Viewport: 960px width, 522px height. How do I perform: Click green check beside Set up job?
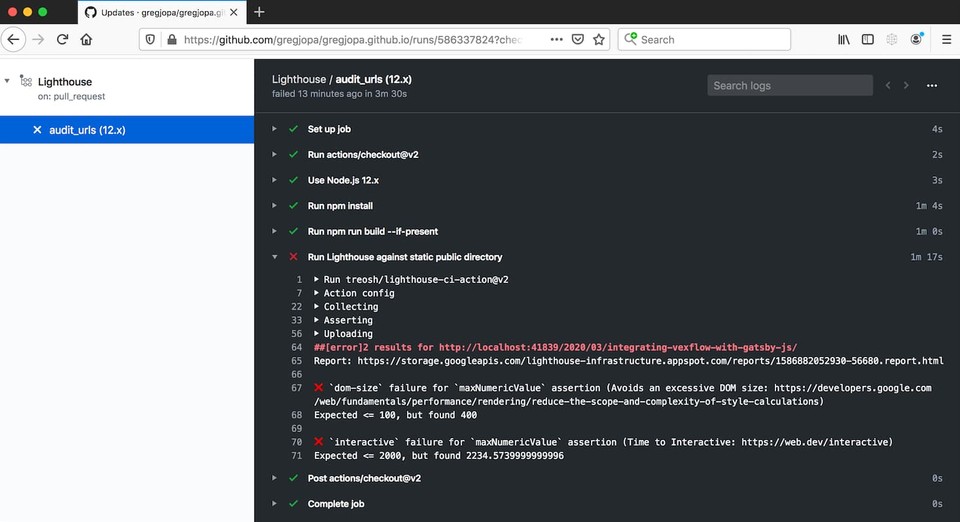(293, 129)
